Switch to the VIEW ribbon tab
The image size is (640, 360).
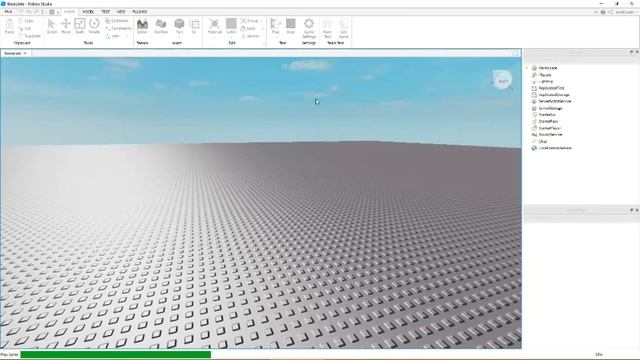121,12
